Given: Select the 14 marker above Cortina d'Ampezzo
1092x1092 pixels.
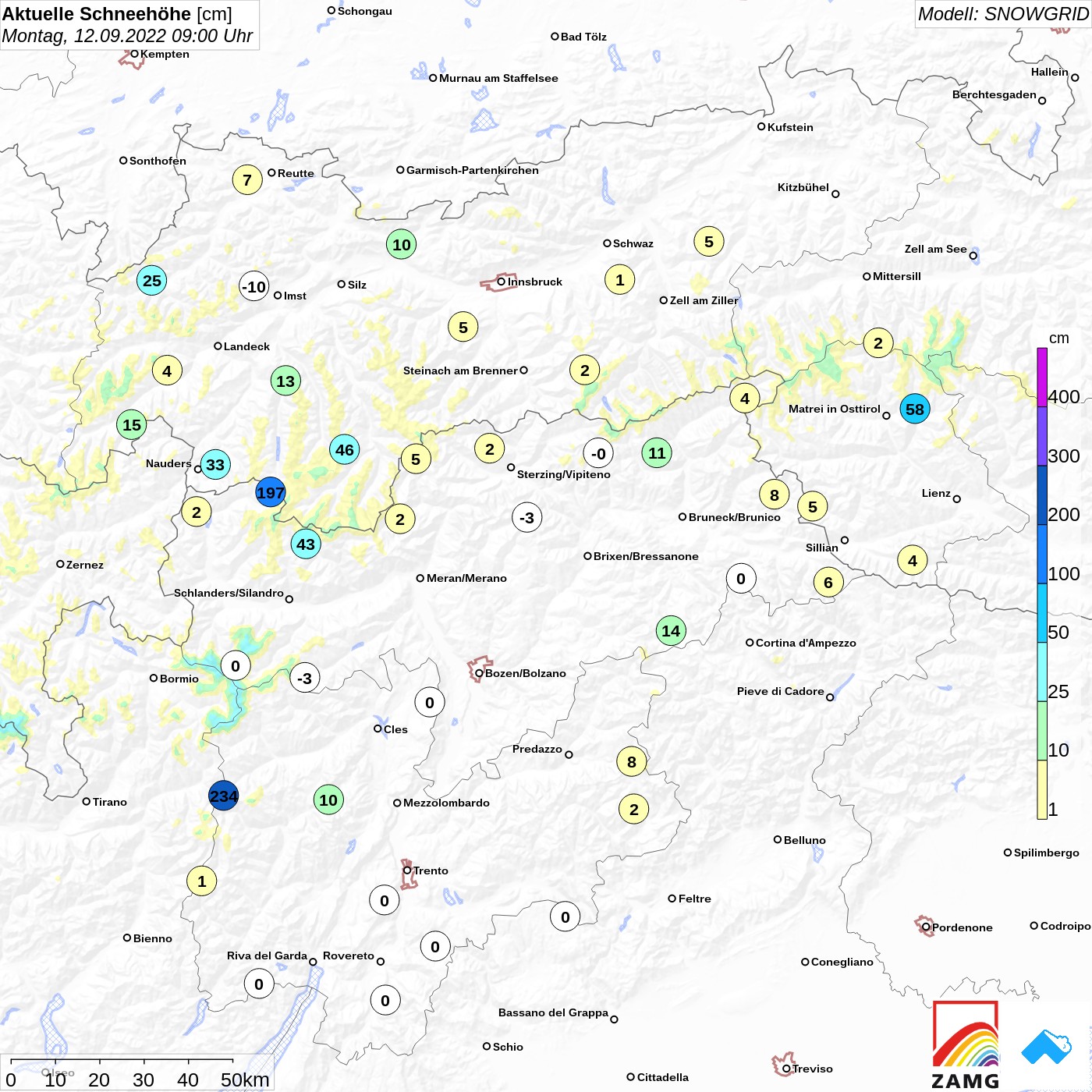Looking at the screenshot, I should [x=671, y=630].
